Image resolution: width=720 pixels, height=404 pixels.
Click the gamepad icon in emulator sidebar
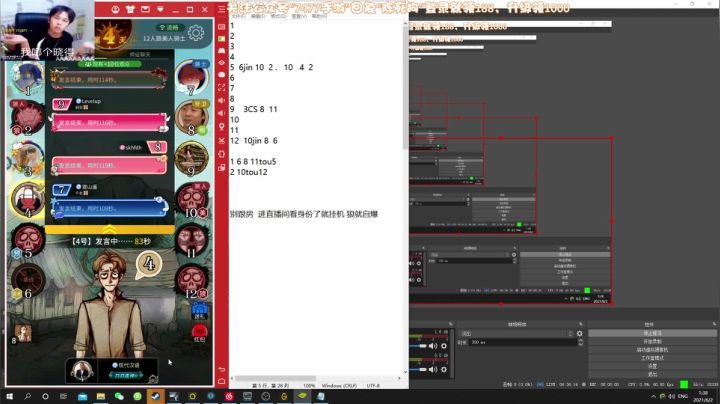pos(222,50)
